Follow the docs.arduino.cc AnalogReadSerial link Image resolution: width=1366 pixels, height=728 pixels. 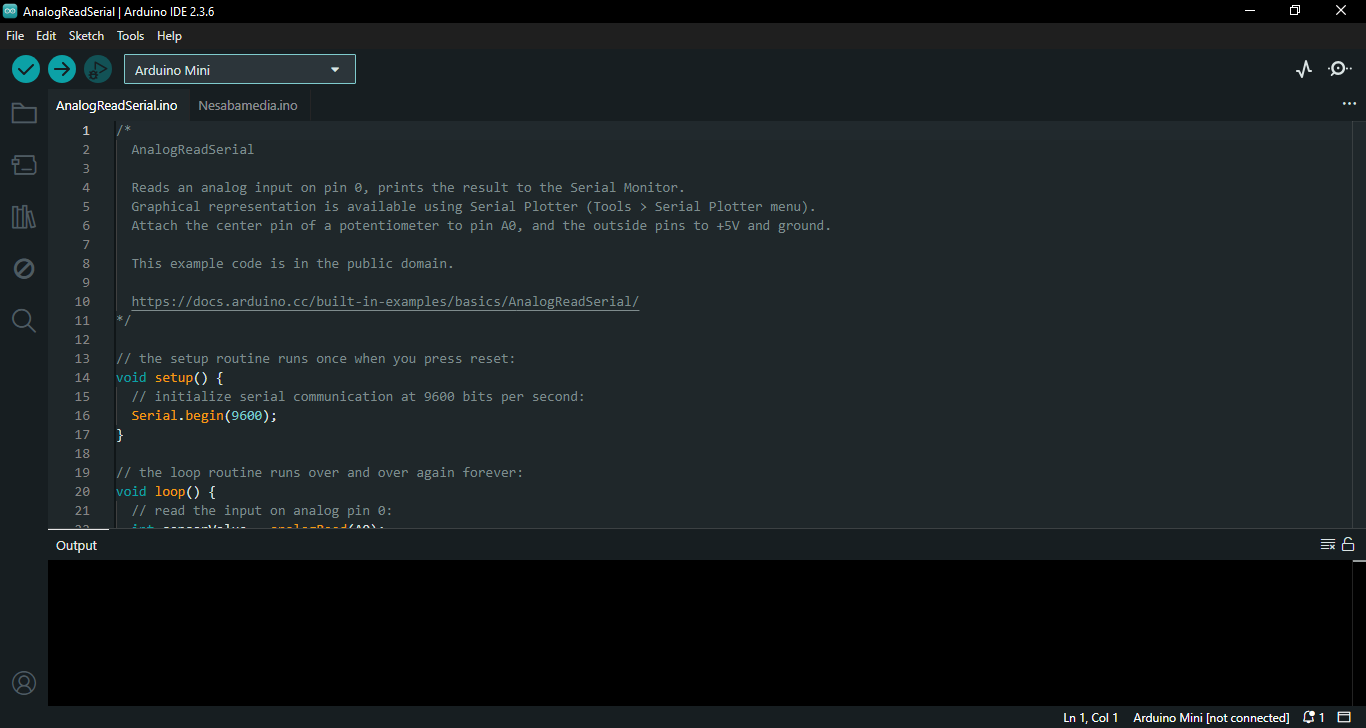point(385,302)
